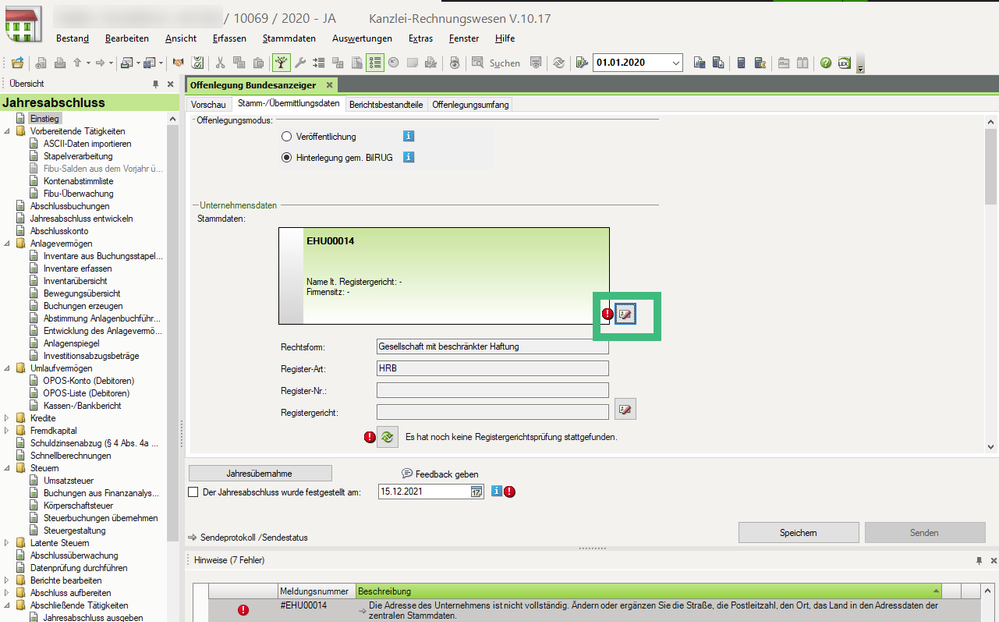
Task: Open the Auswertungen menu
Action: pyautogui.click(x=362, y=38)
